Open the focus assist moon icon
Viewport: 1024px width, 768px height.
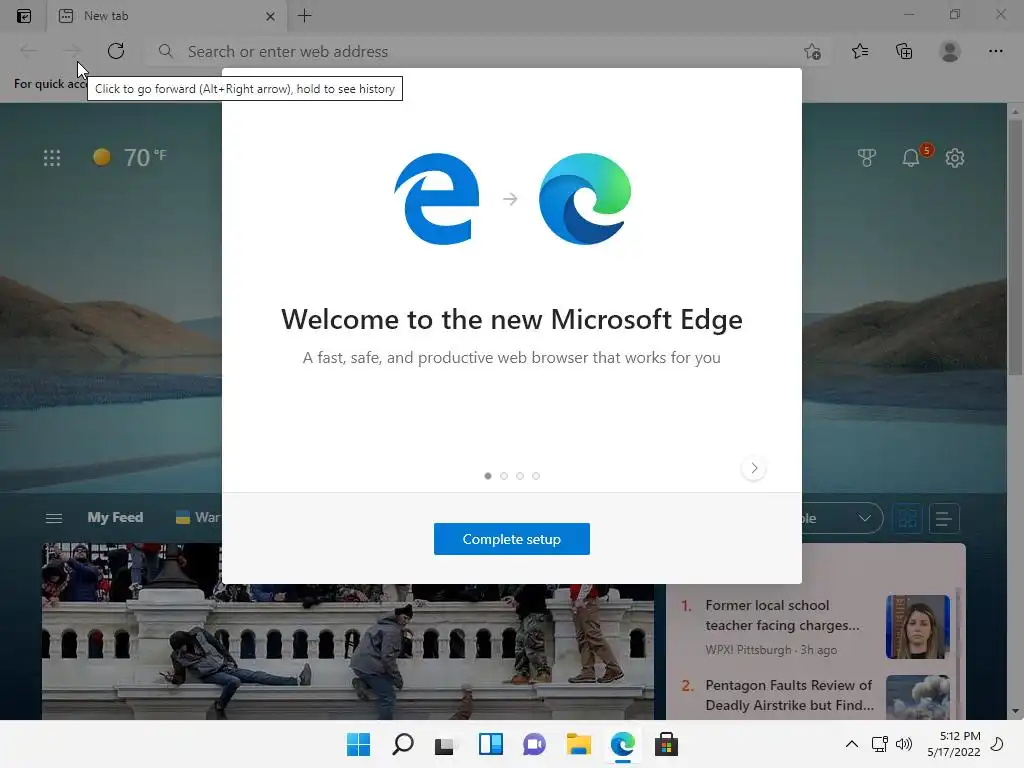pos(997,744)
